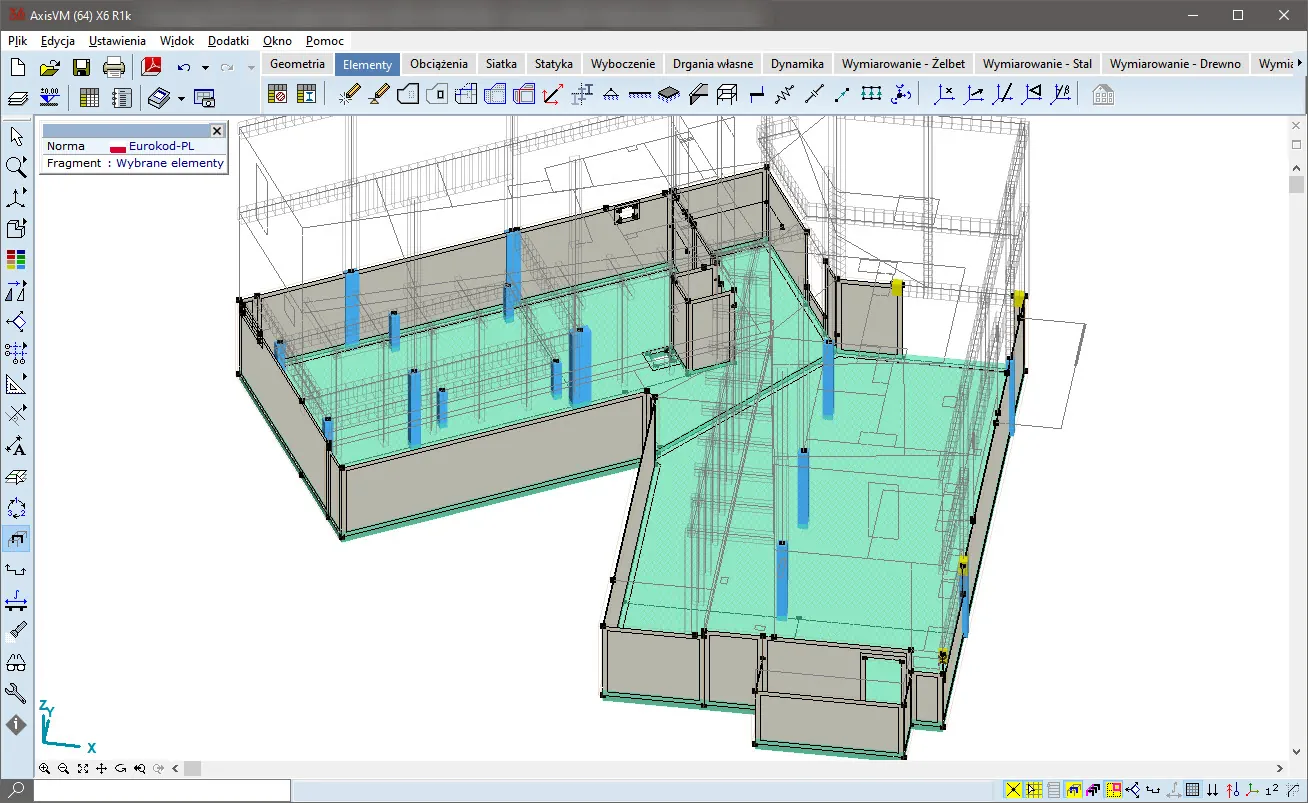1308x803 pixels.
Task: Open the red arrow line element tool
Action: tap(552, 95)
